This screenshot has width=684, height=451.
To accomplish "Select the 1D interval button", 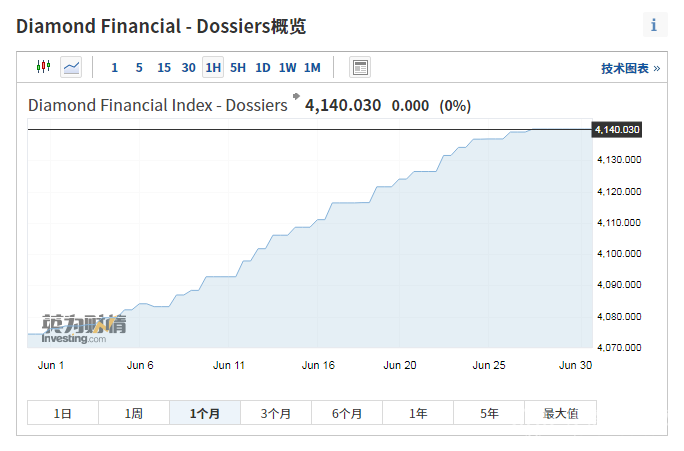I will point(263,68).
